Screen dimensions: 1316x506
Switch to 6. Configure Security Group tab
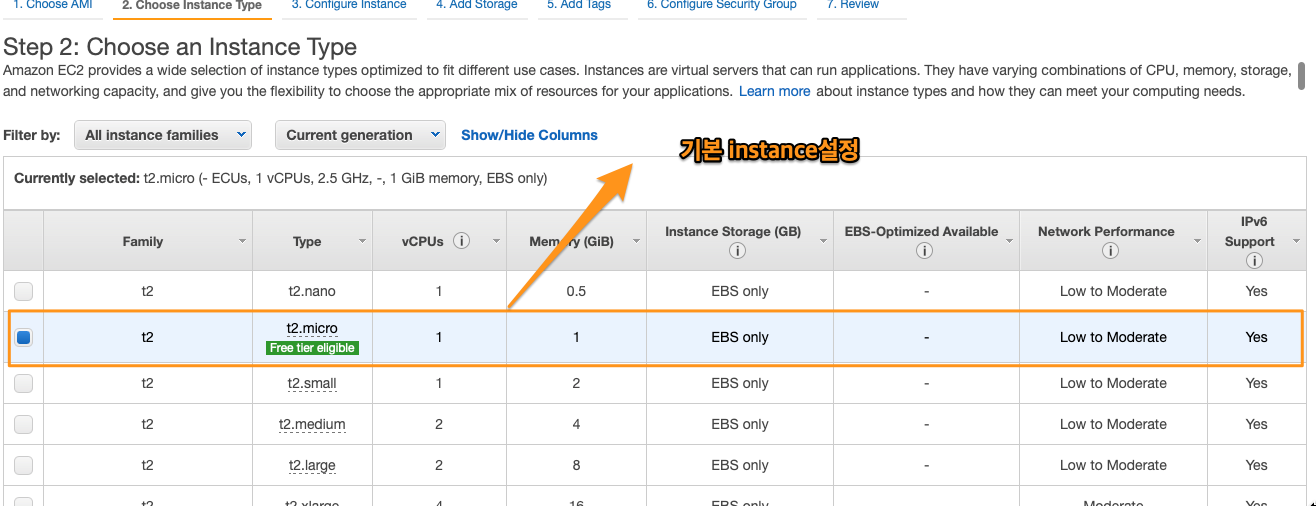pyautogui.click(x=721, y=5)
